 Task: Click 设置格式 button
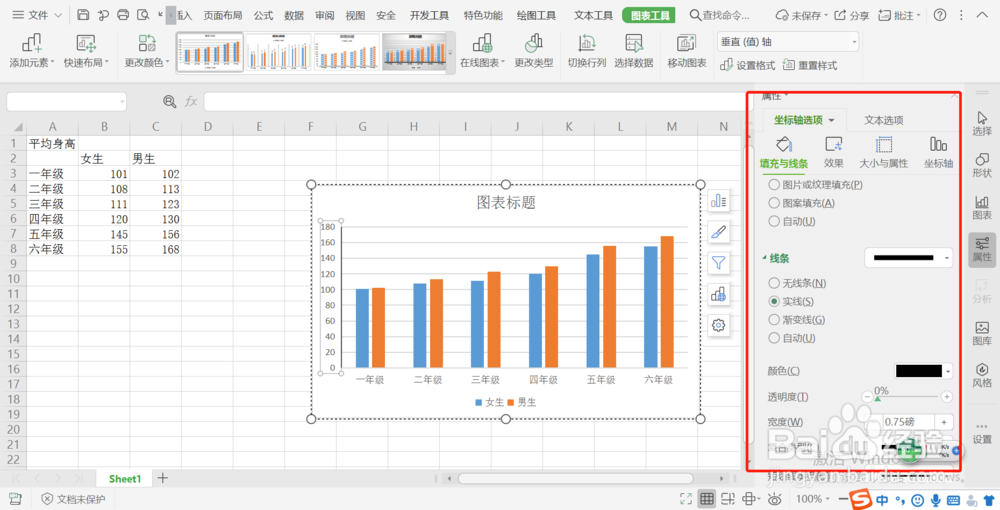pyautogui.click(x=747, y=65)
